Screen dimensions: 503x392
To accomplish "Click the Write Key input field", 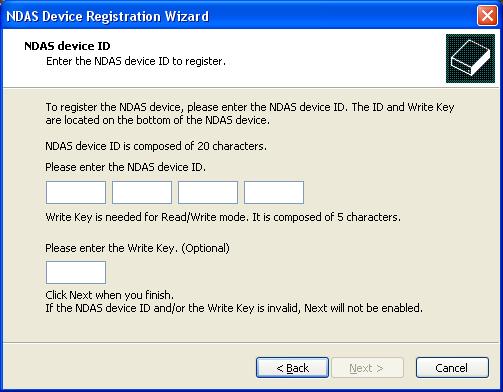I will pos(76,272).
